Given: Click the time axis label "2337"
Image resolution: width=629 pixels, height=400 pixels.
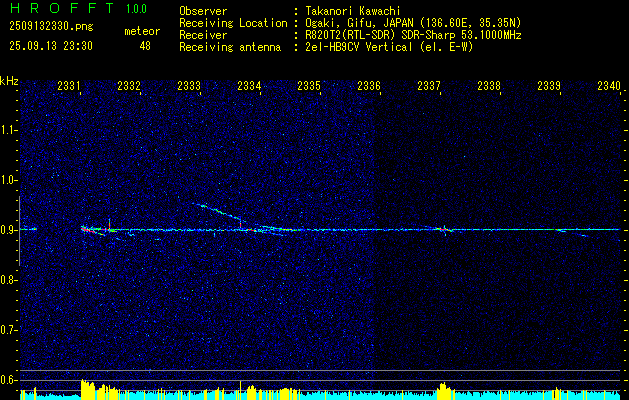Looking at the screenshot, I should (429, 85).
